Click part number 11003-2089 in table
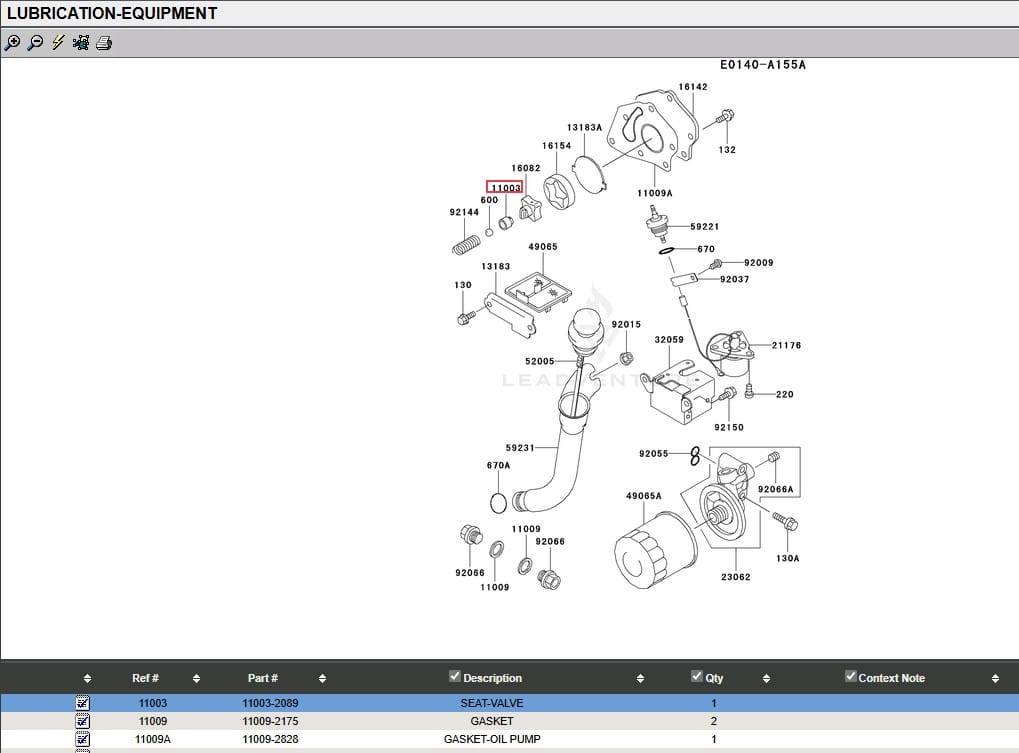This screenshot has width=1019, height=753. point(270,703)
